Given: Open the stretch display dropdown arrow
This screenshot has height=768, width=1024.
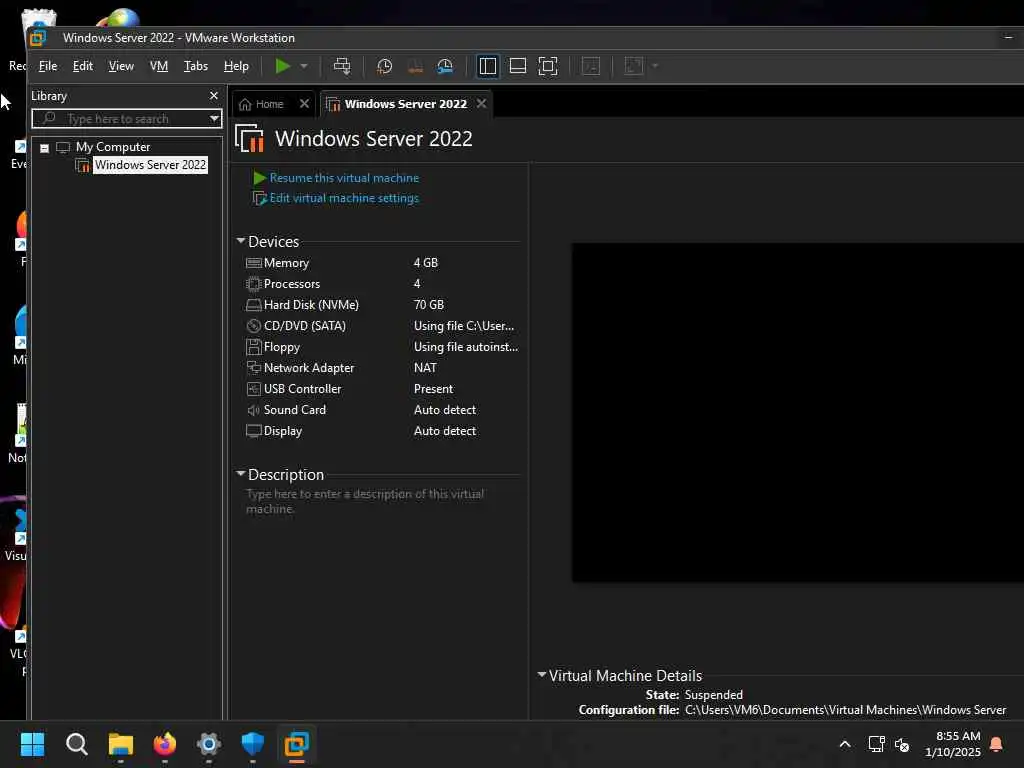Looking at the screenshot, I should (x=655, y=66).
